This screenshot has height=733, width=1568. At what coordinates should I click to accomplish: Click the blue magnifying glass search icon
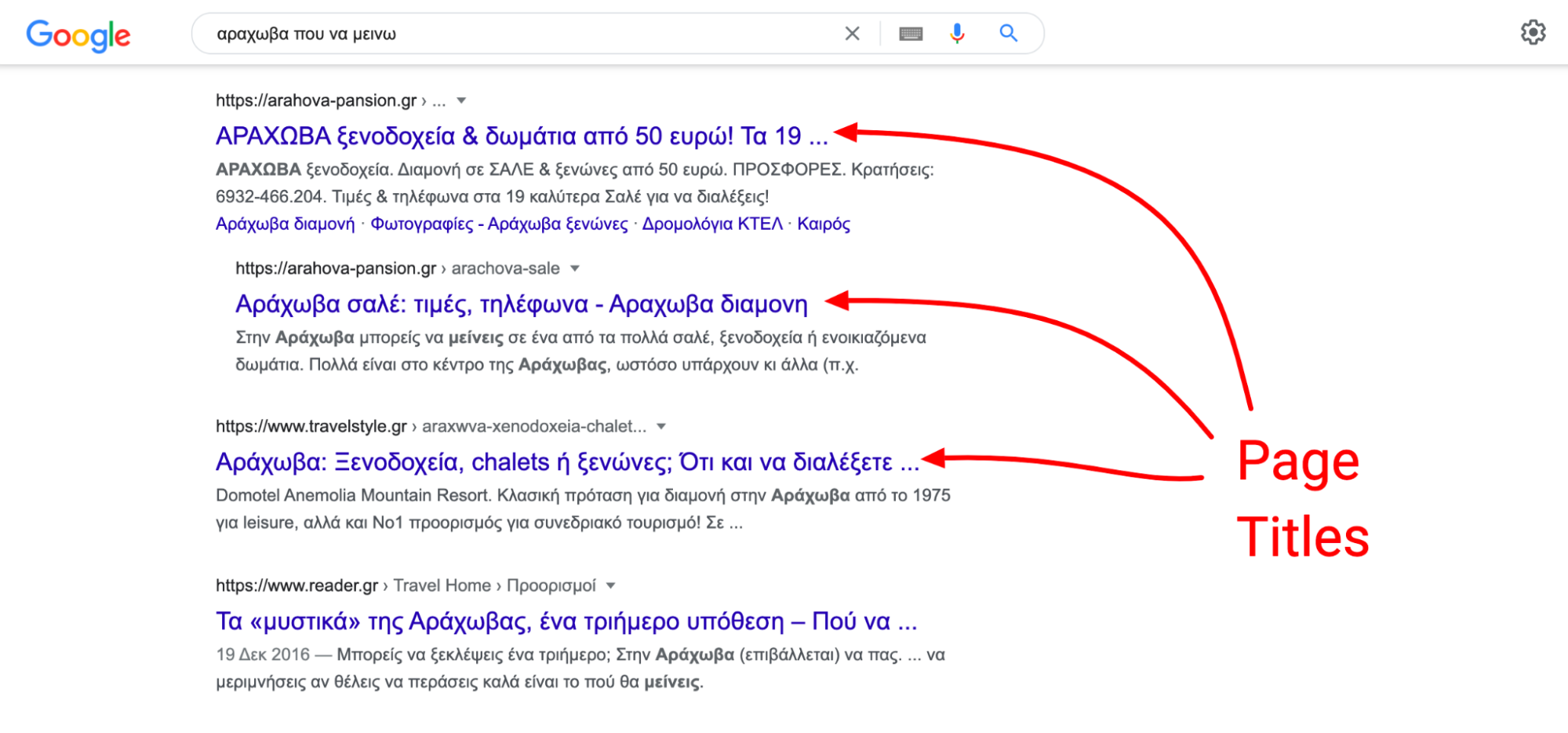click(1009, 33)
